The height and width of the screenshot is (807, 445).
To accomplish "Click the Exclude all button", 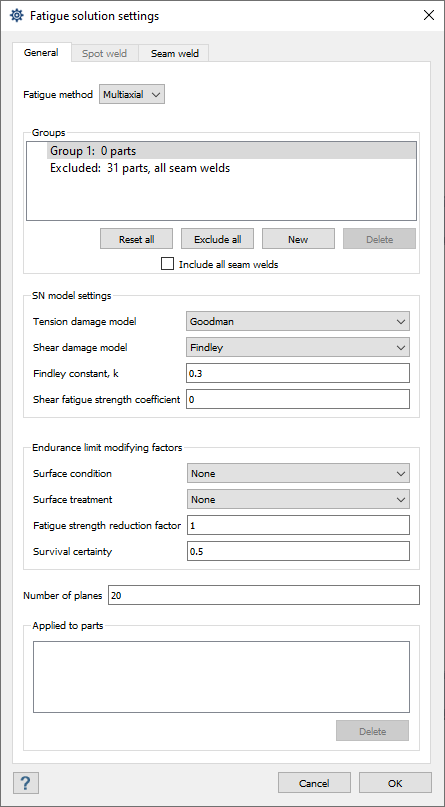I will pos(218,239).
